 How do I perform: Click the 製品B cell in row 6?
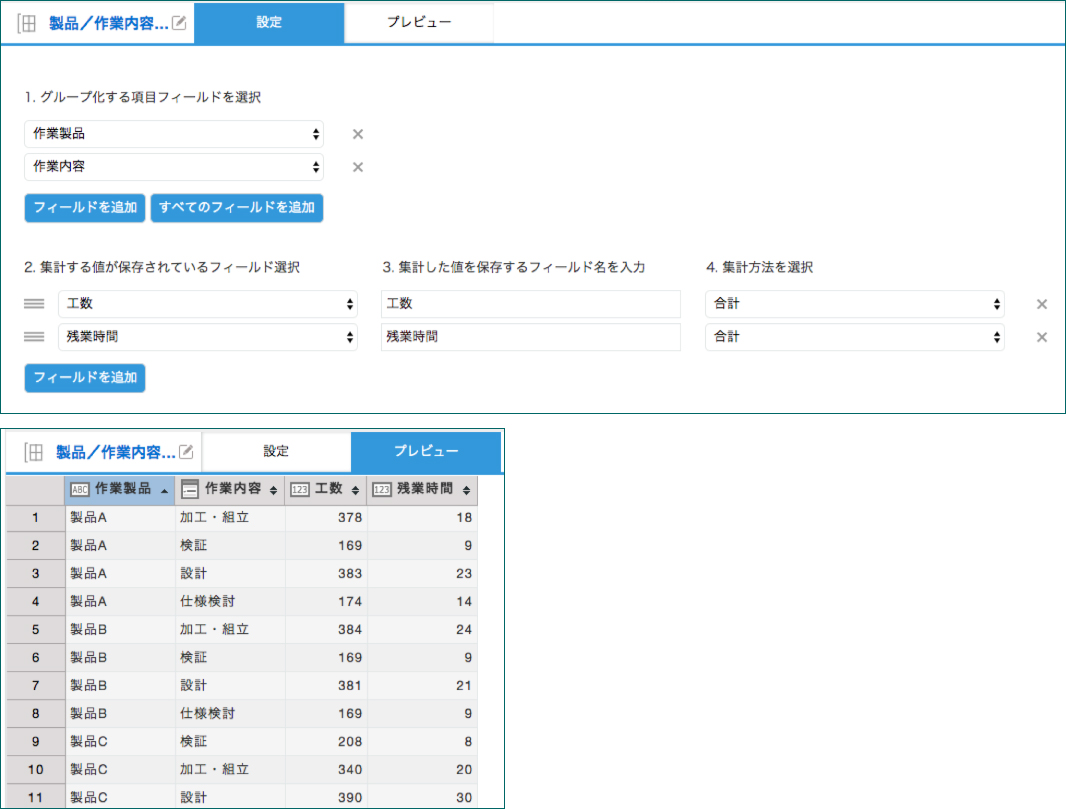pyautogui.click(x=120, y=658)
